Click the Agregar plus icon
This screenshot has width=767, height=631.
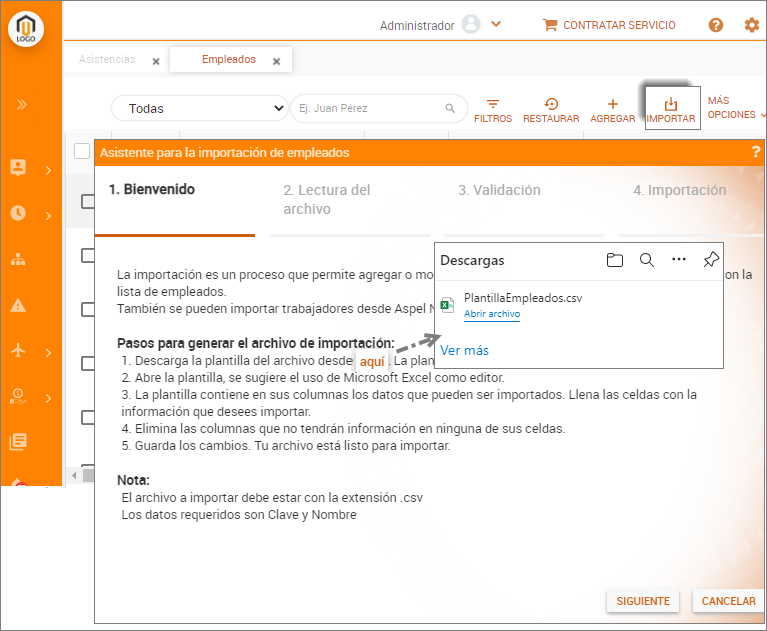613,104
